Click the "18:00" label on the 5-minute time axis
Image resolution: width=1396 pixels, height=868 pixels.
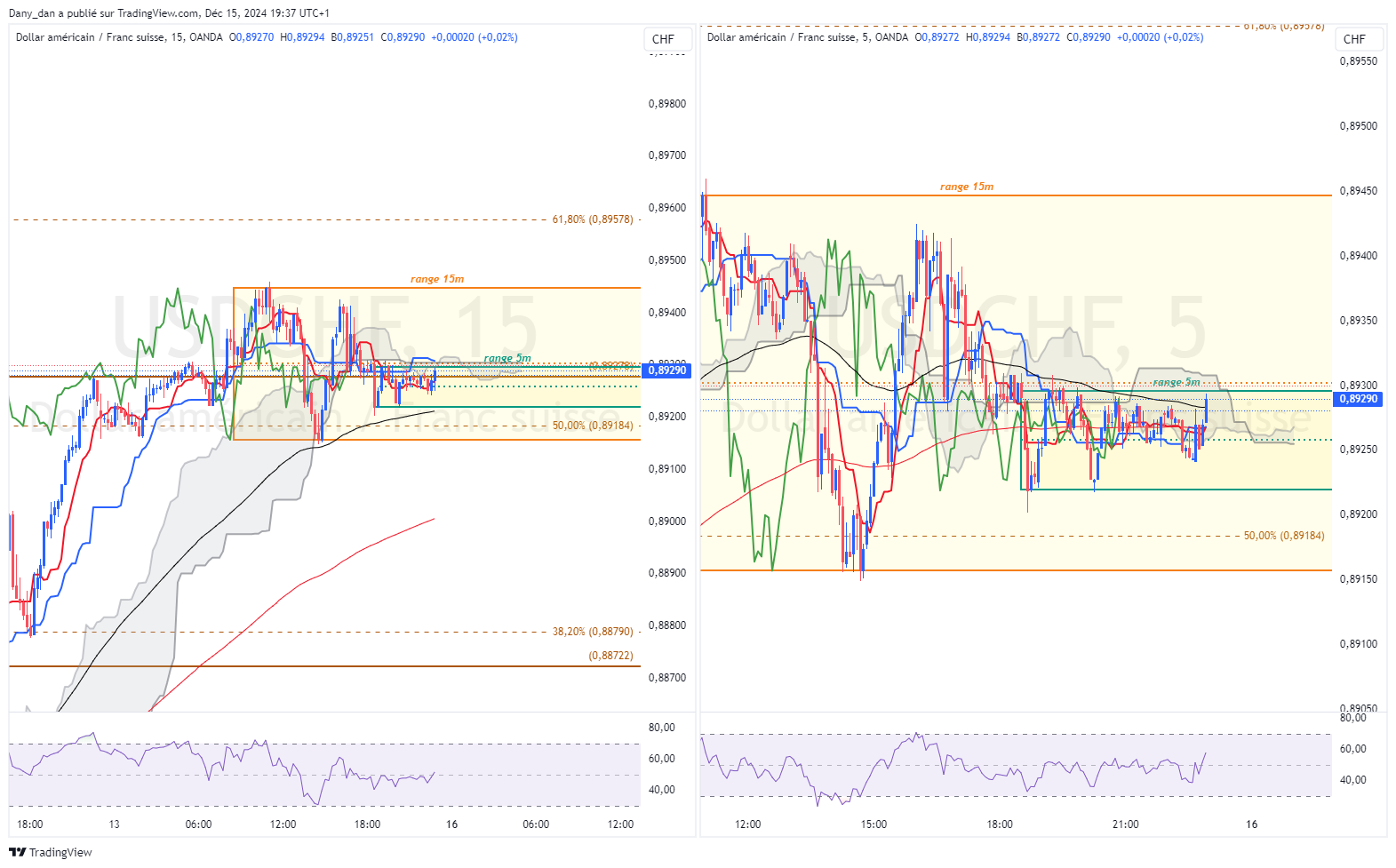pyautogui.click(x=1000, y=824)
